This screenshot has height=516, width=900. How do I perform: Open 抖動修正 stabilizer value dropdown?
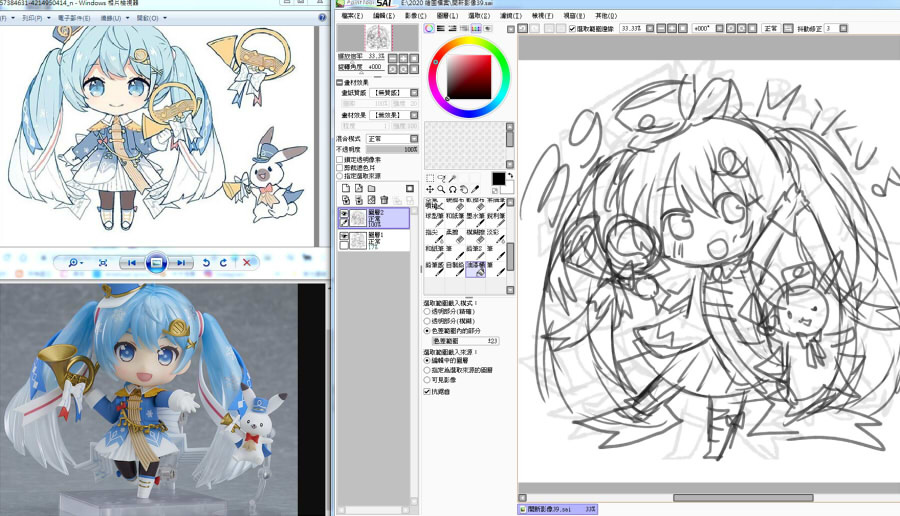pyautogui.click(x=843, y=28)
